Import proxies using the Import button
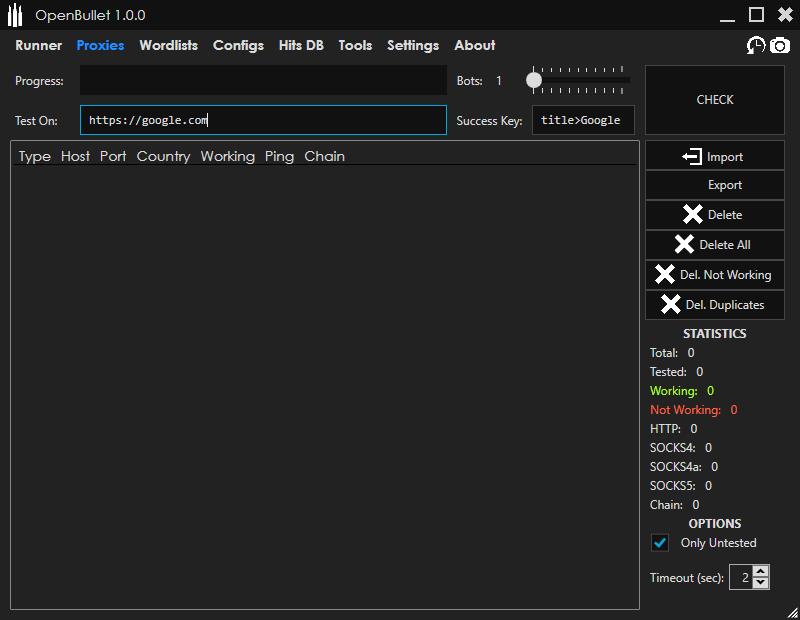 (714, 156)
